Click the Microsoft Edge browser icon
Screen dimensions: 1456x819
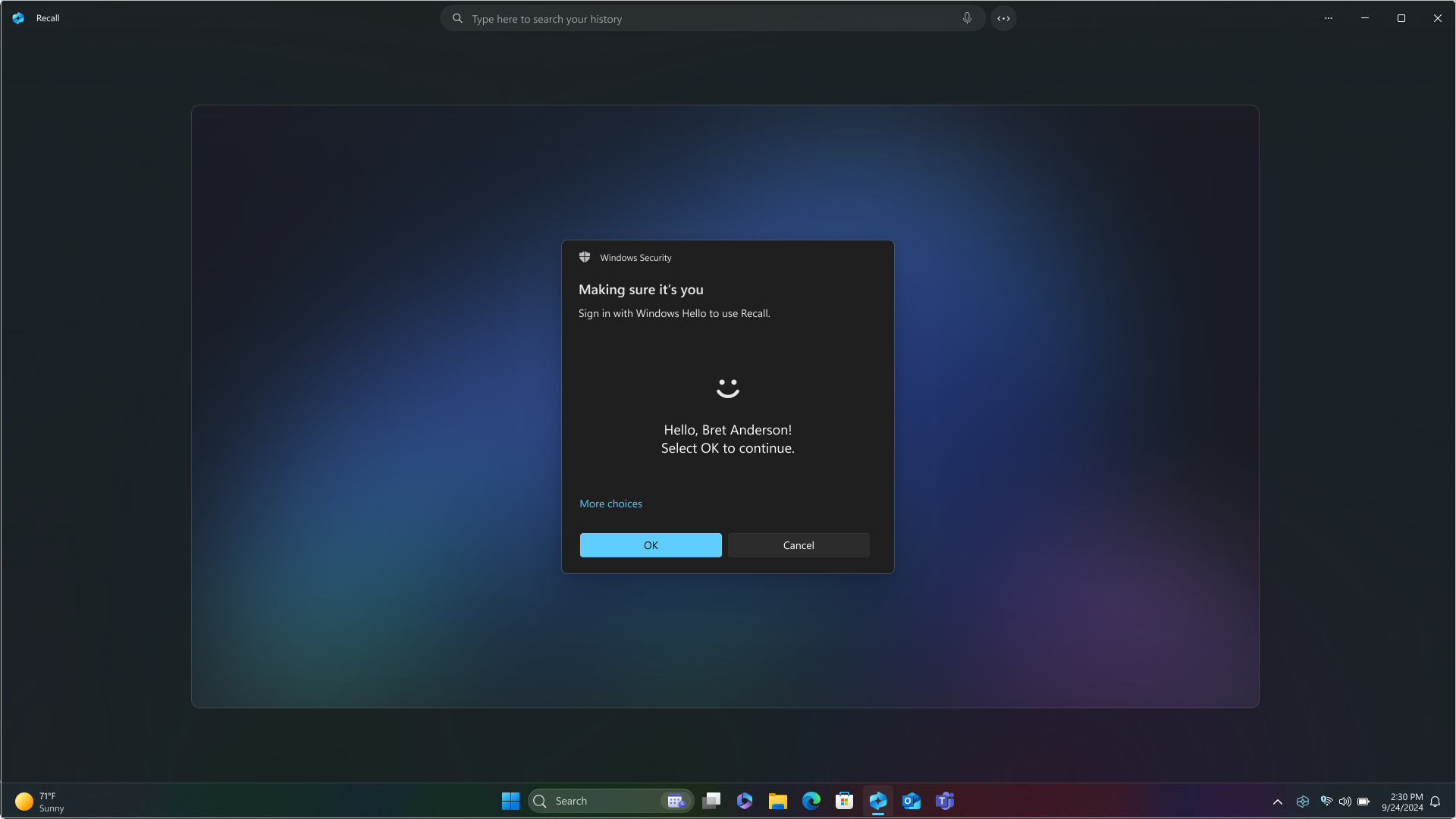pos(811,801)
